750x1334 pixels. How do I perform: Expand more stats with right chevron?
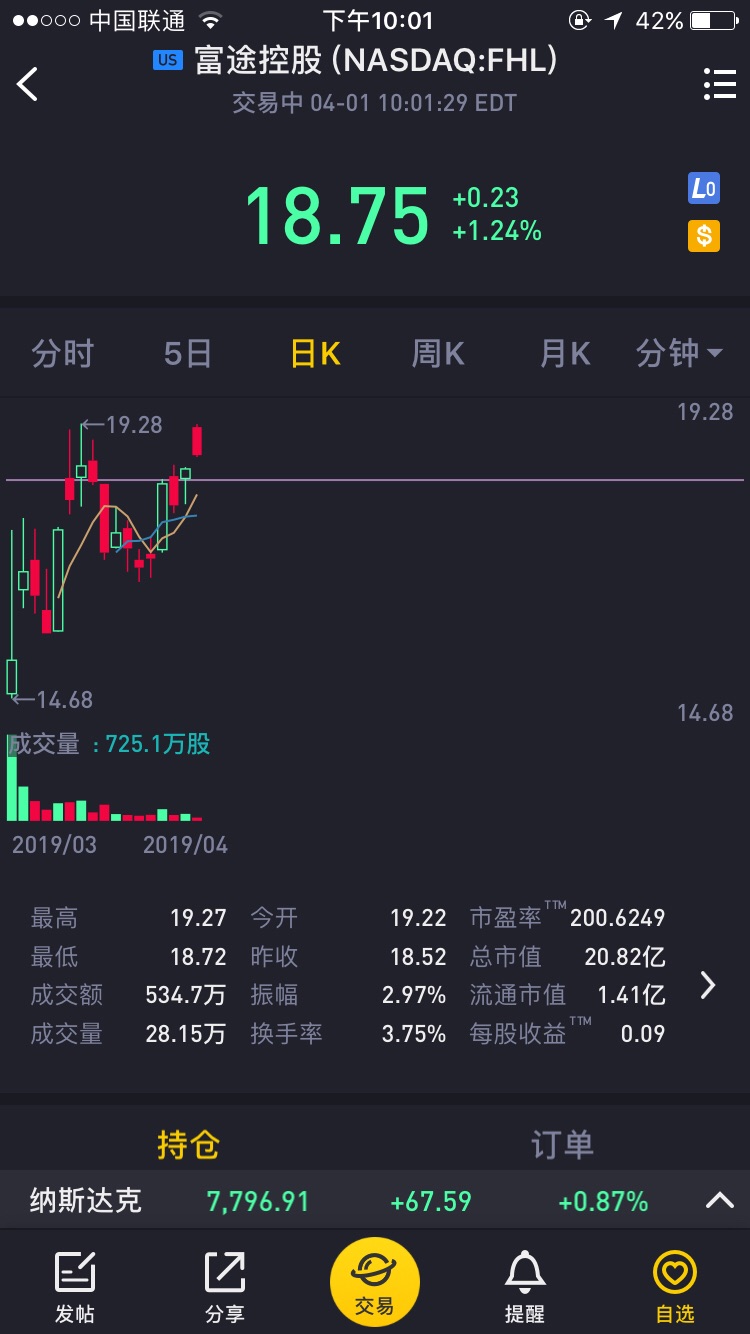[x=708, y=985]
